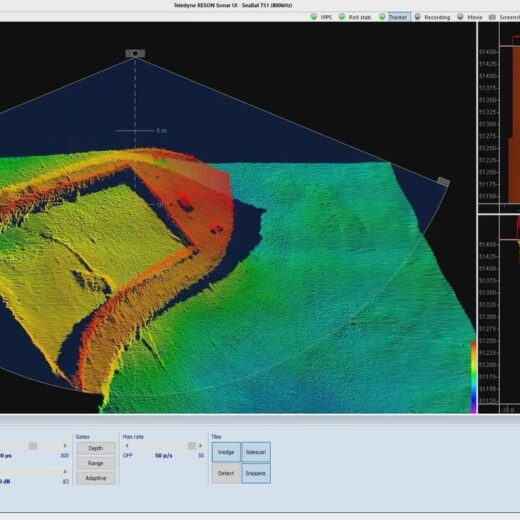Image resolution: width=520 pixels, height=520 pixels.
Task: Select the sonar head marker at wedge apex
Action: click(x=135, y=53)
